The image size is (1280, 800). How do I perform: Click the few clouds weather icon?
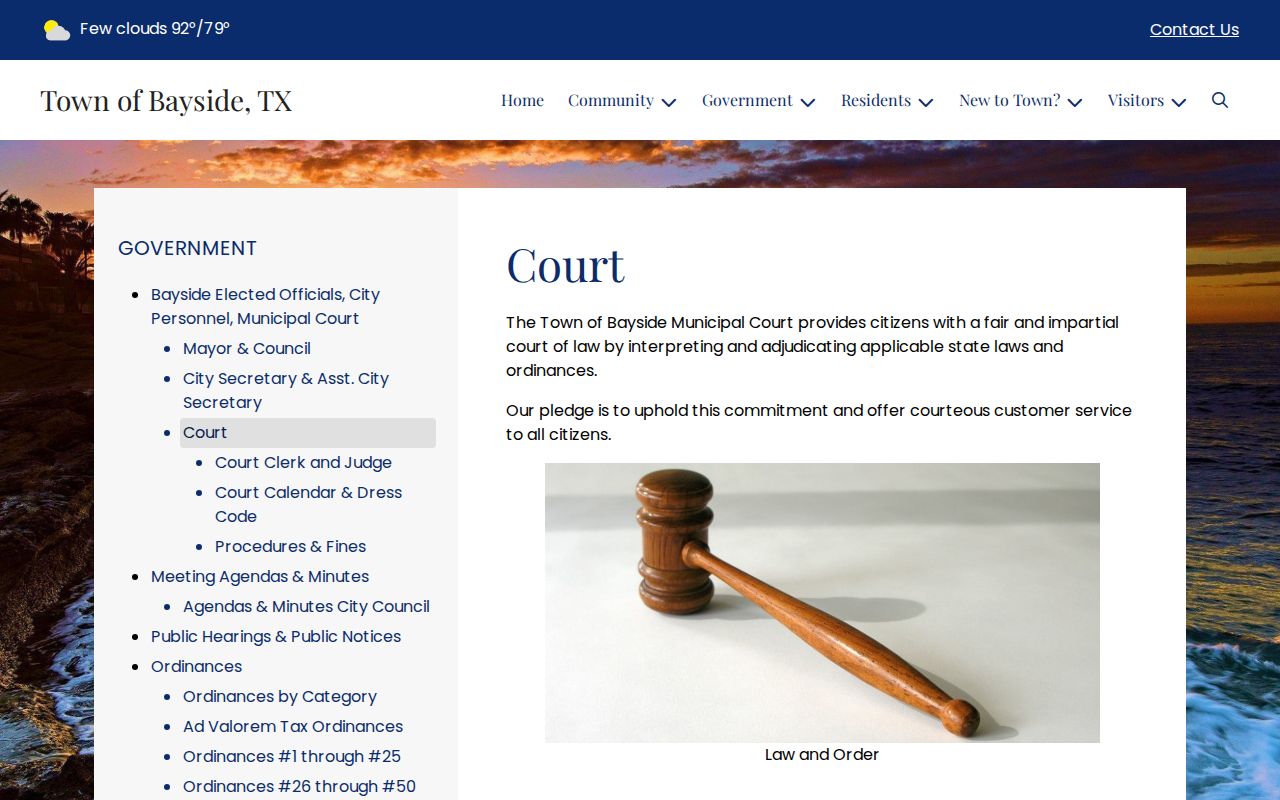pos(57,30)
